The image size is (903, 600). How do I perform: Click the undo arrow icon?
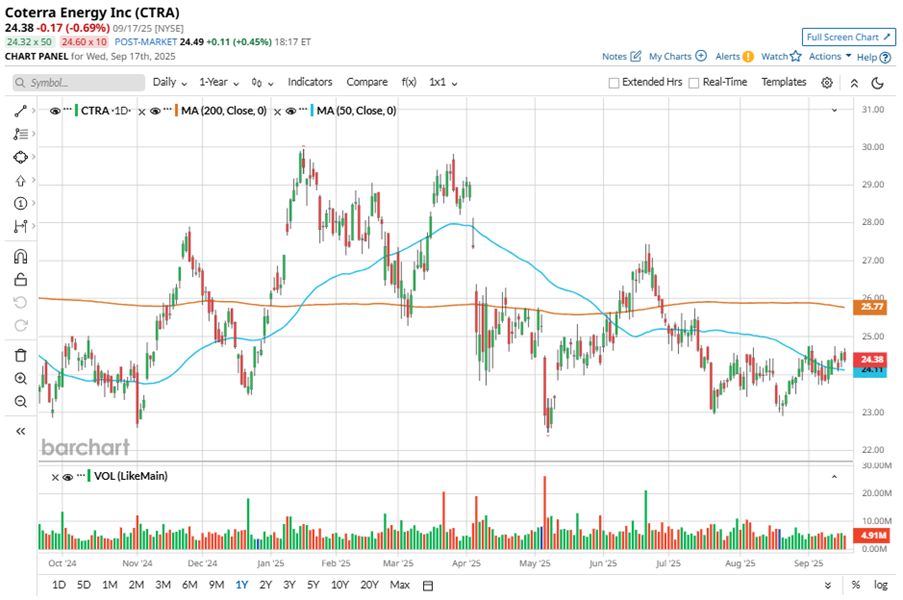21,302
